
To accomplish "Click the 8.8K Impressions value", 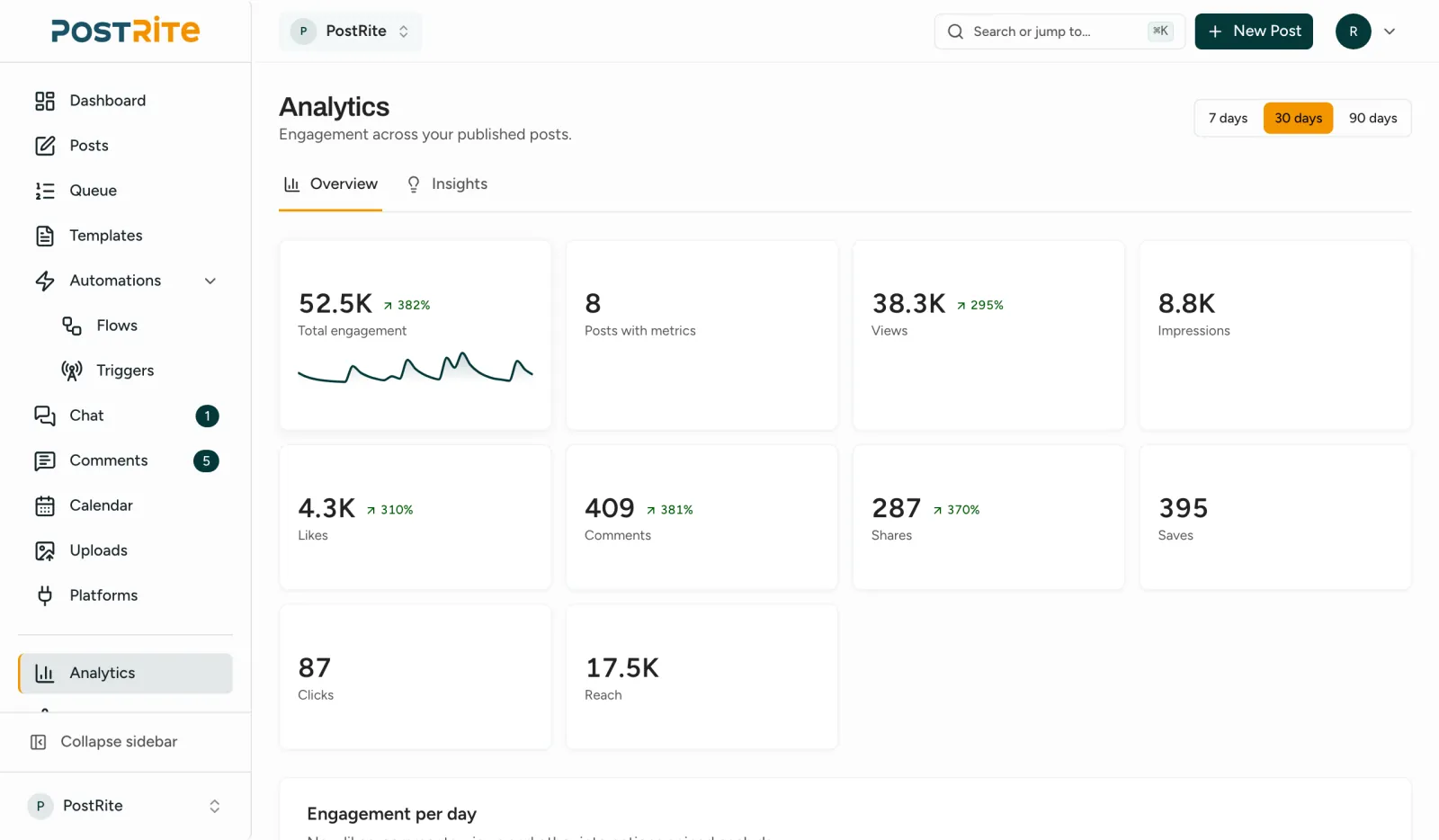I will pyautogui.click(x=1186, y=304).
